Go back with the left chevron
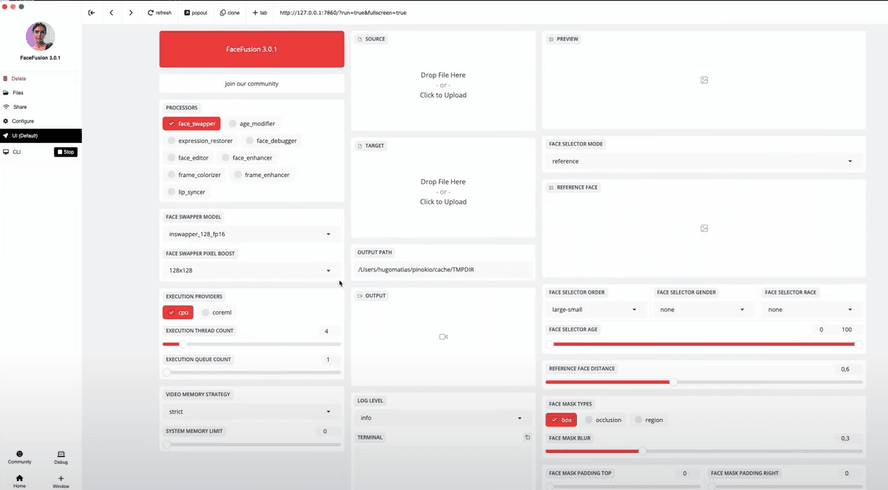The height and width of the screenshot is (490, 888). pyautogui.click(x=111, y=12)
